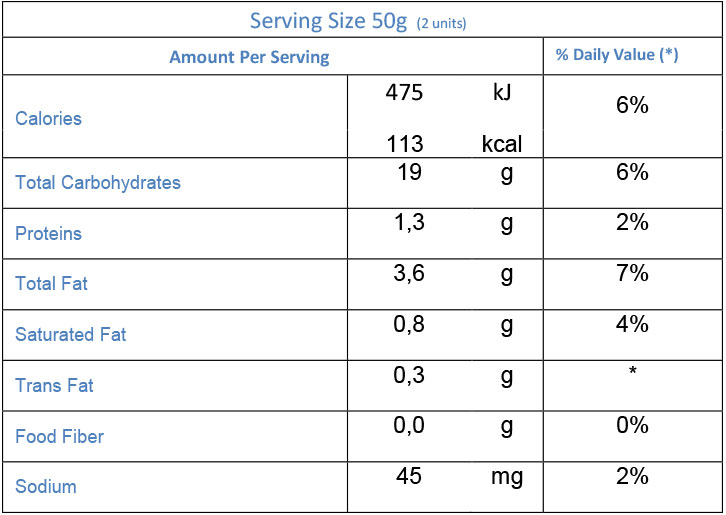Click the 1,3 proteins amount
The height and width of the screenshot is (515, 726).
(410, 222)
